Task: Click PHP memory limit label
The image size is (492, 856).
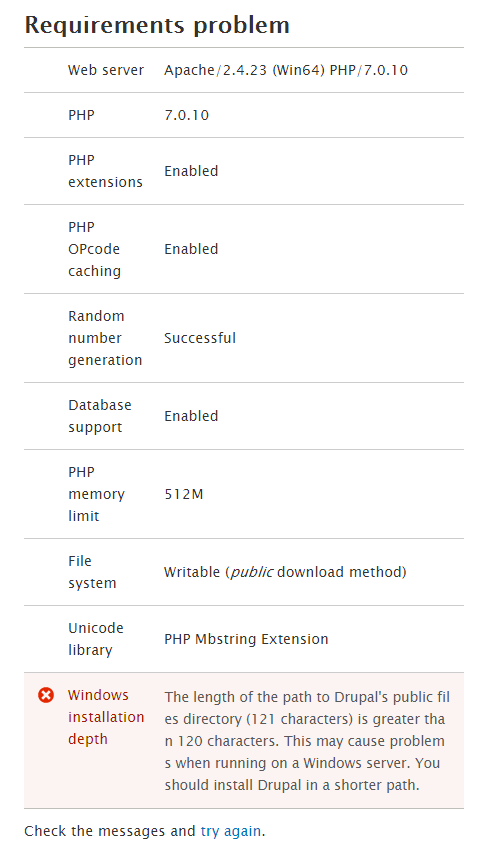Action: (x=96, y=494)
